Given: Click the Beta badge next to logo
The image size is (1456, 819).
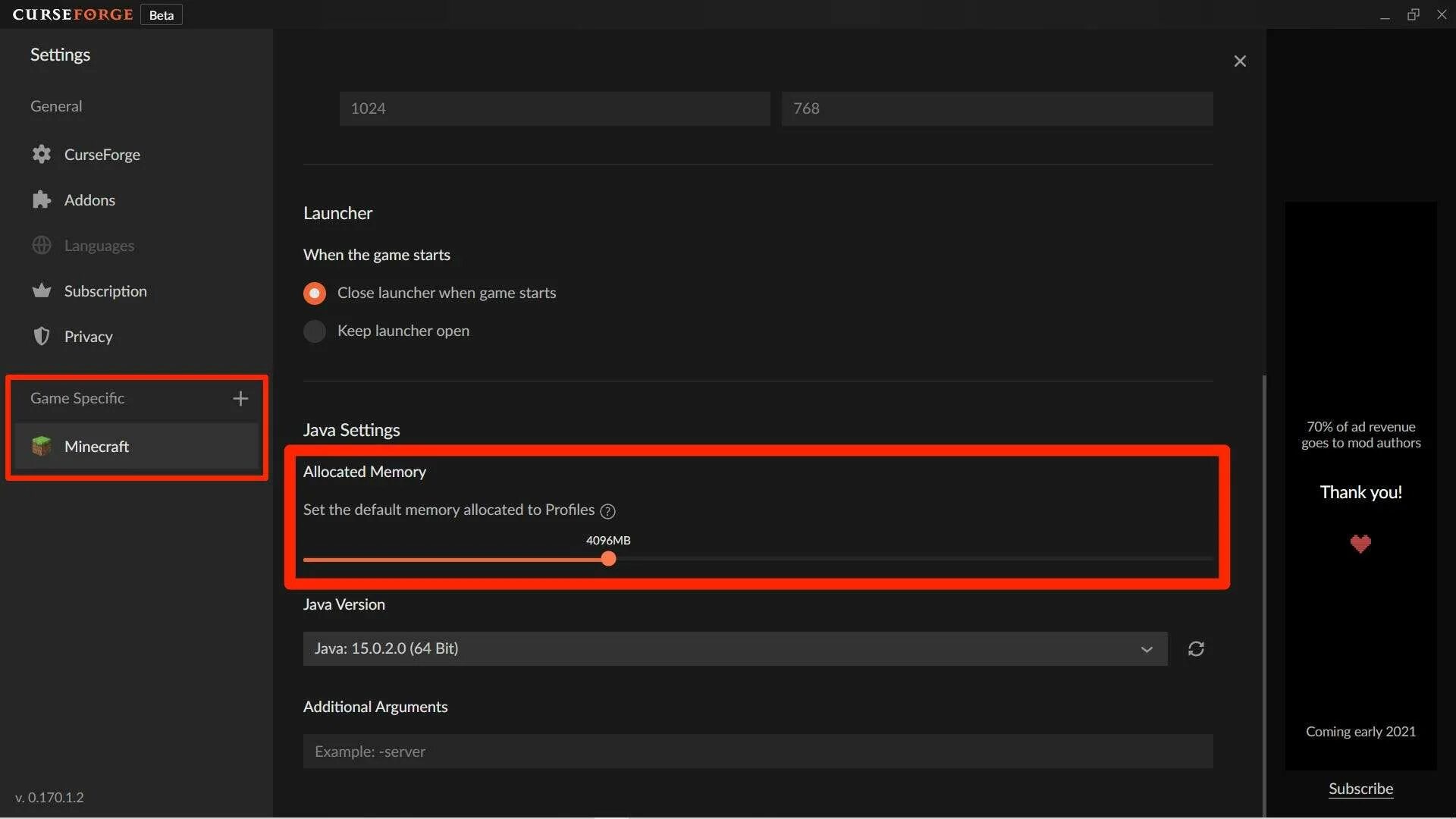Looking at the screenshot, I should click(161, 15).
